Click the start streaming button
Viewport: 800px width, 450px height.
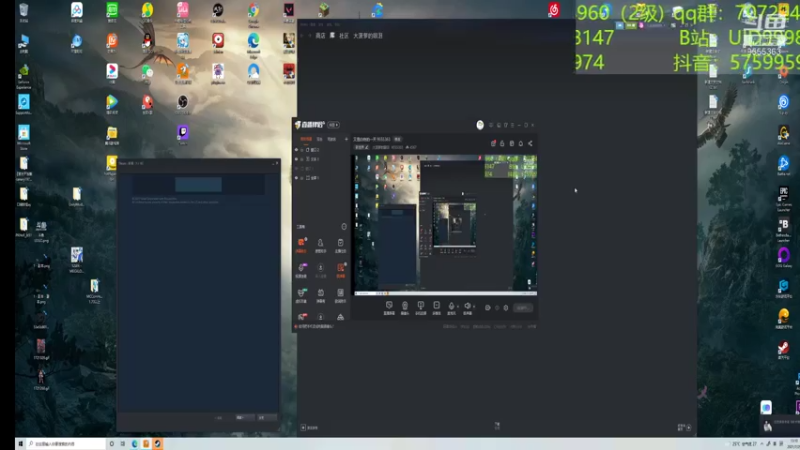coord(522,308)
